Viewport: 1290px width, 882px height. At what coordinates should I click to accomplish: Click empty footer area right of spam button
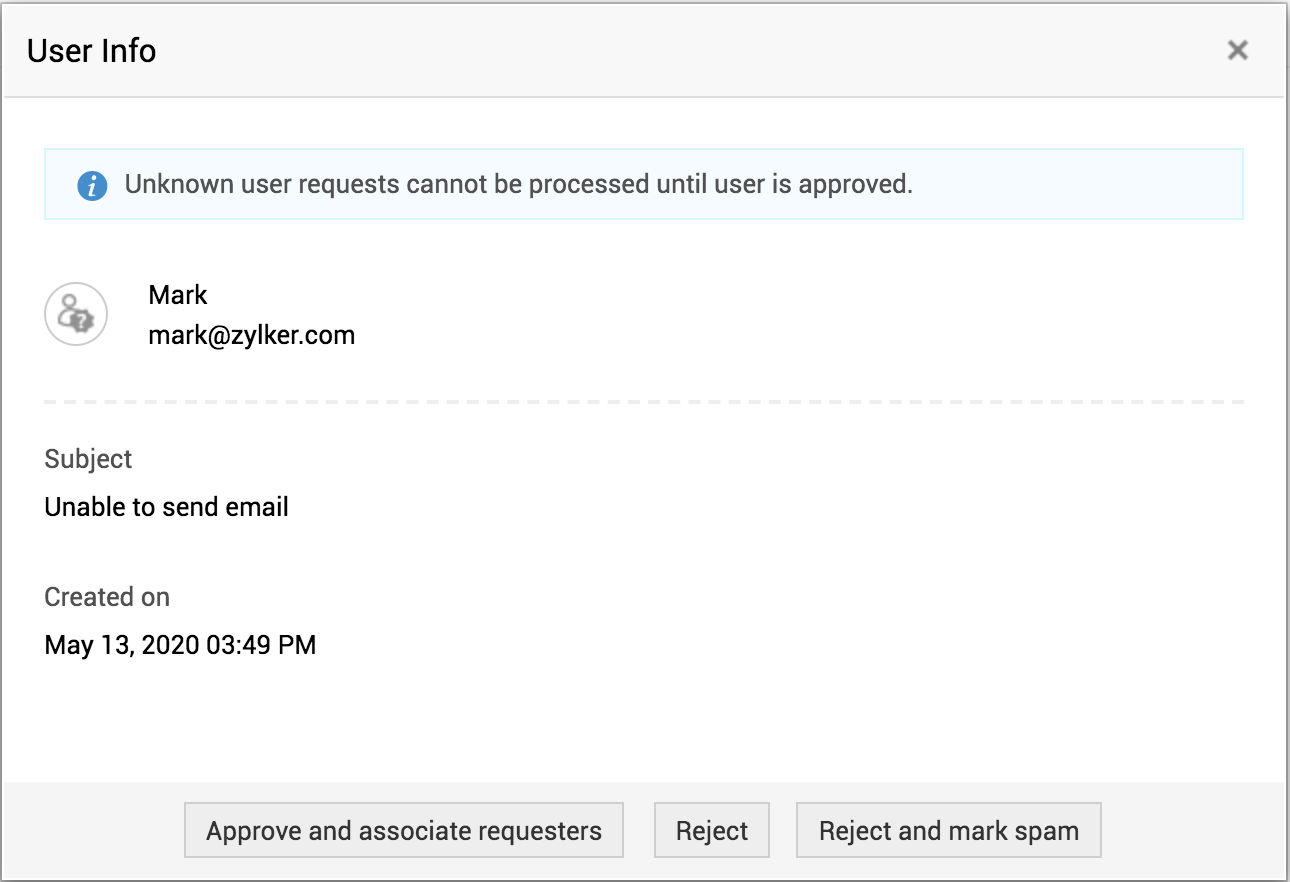pos(1190,830)
